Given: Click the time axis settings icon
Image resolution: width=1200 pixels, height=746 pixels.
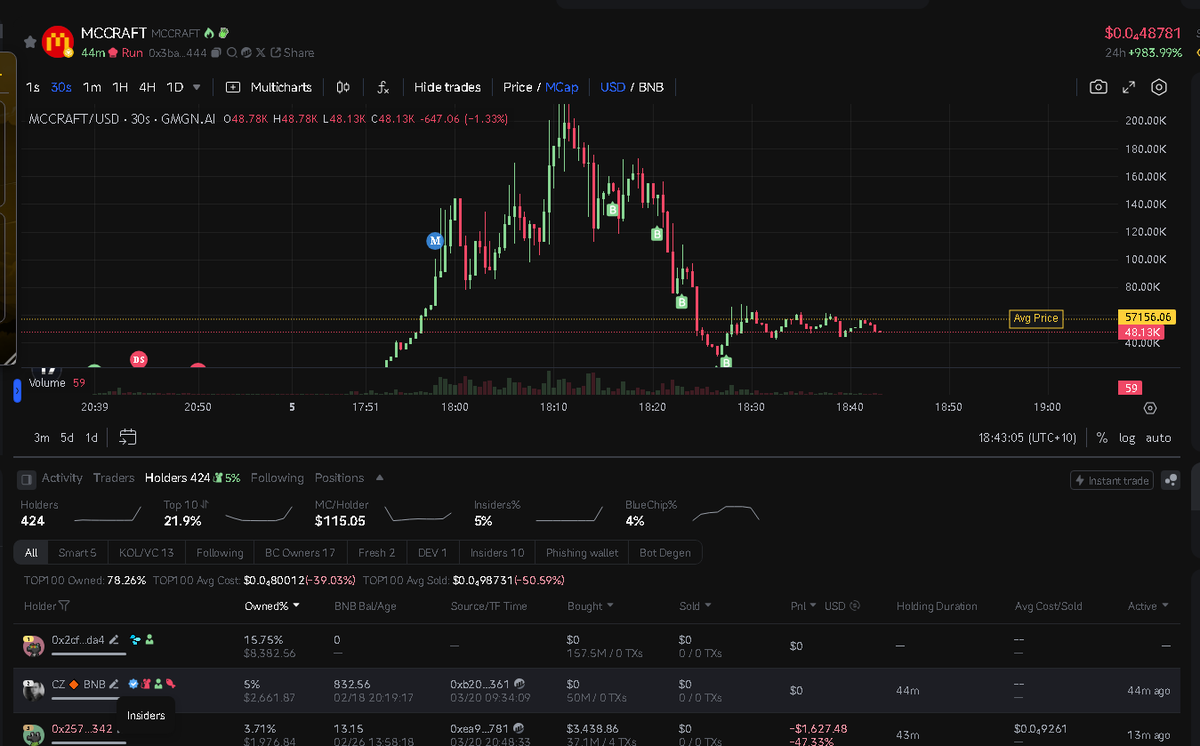Looking at the screenshot, I should pos(1150,408).
